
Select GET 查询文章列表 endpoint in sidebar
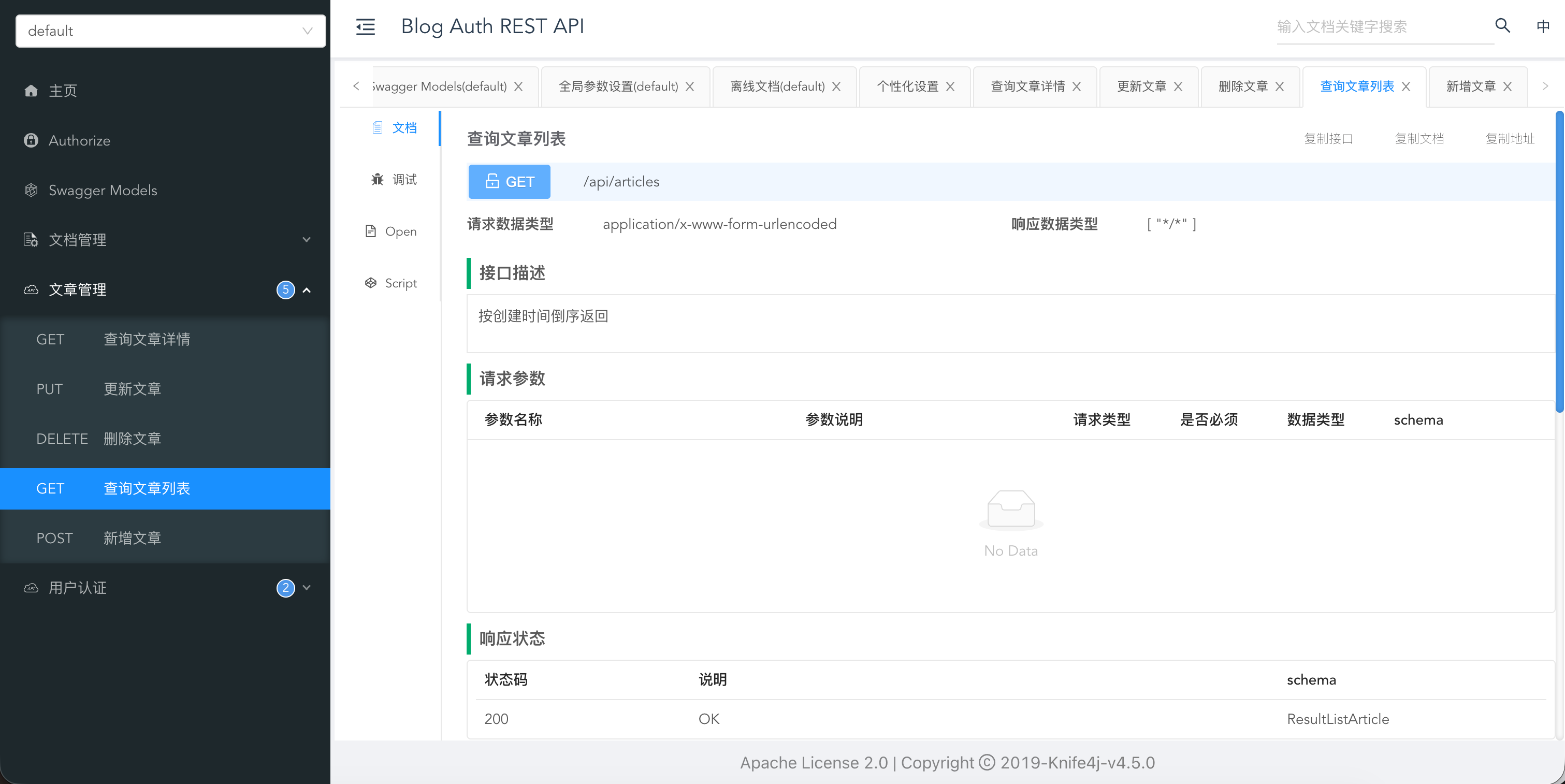(165, 489)
